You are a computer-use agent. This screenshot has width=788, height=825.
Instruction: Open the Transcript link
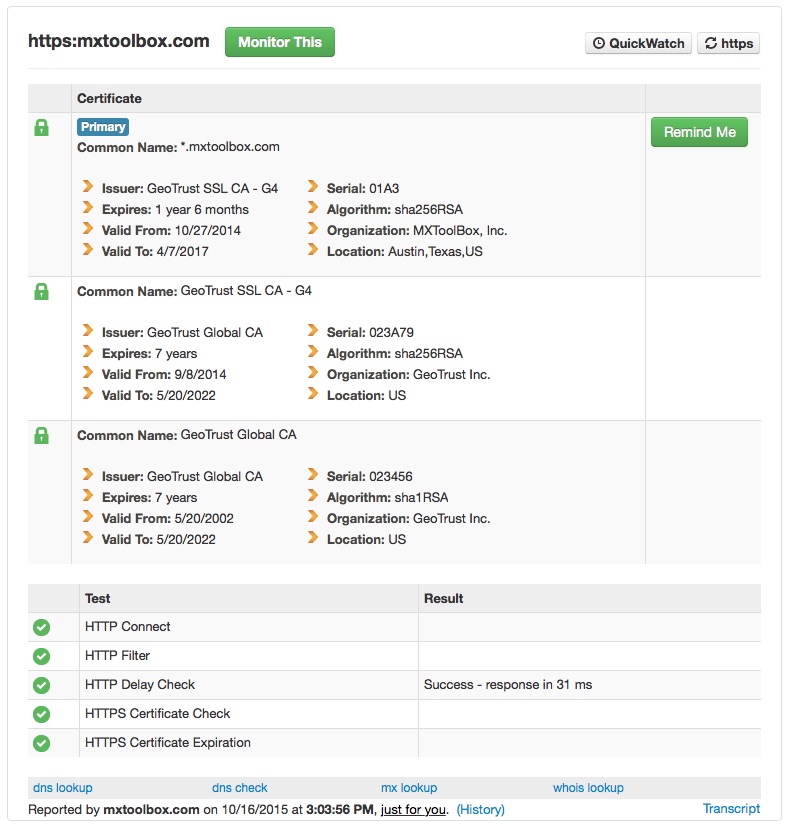pos(731,809)
